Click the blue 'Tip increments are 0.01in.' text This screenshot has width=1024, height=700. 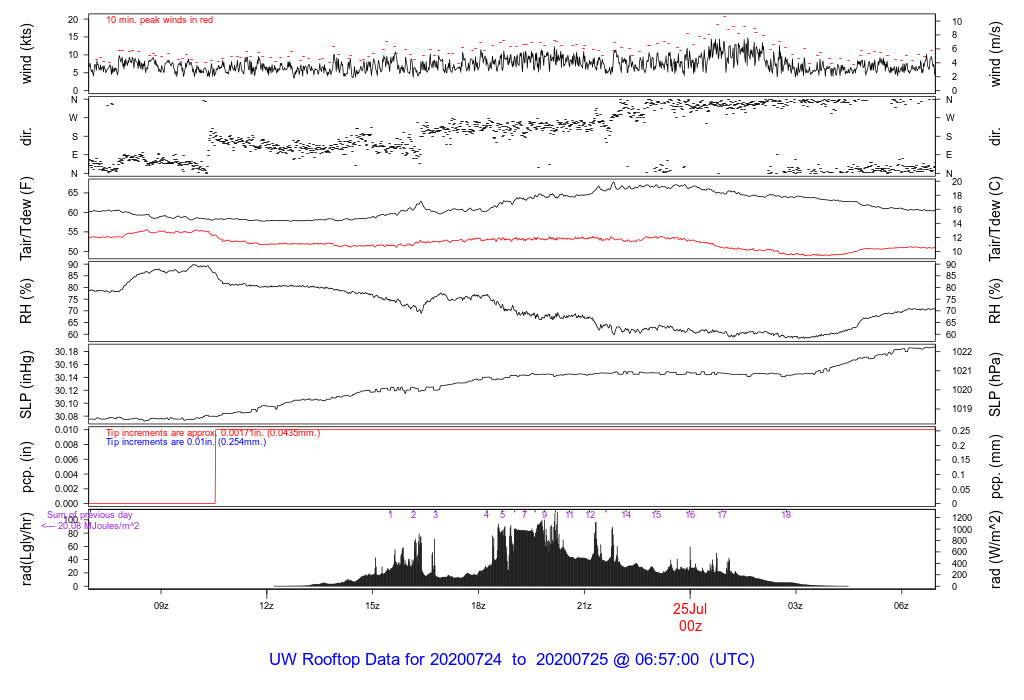pyautogui.click(x=186, y=442)
